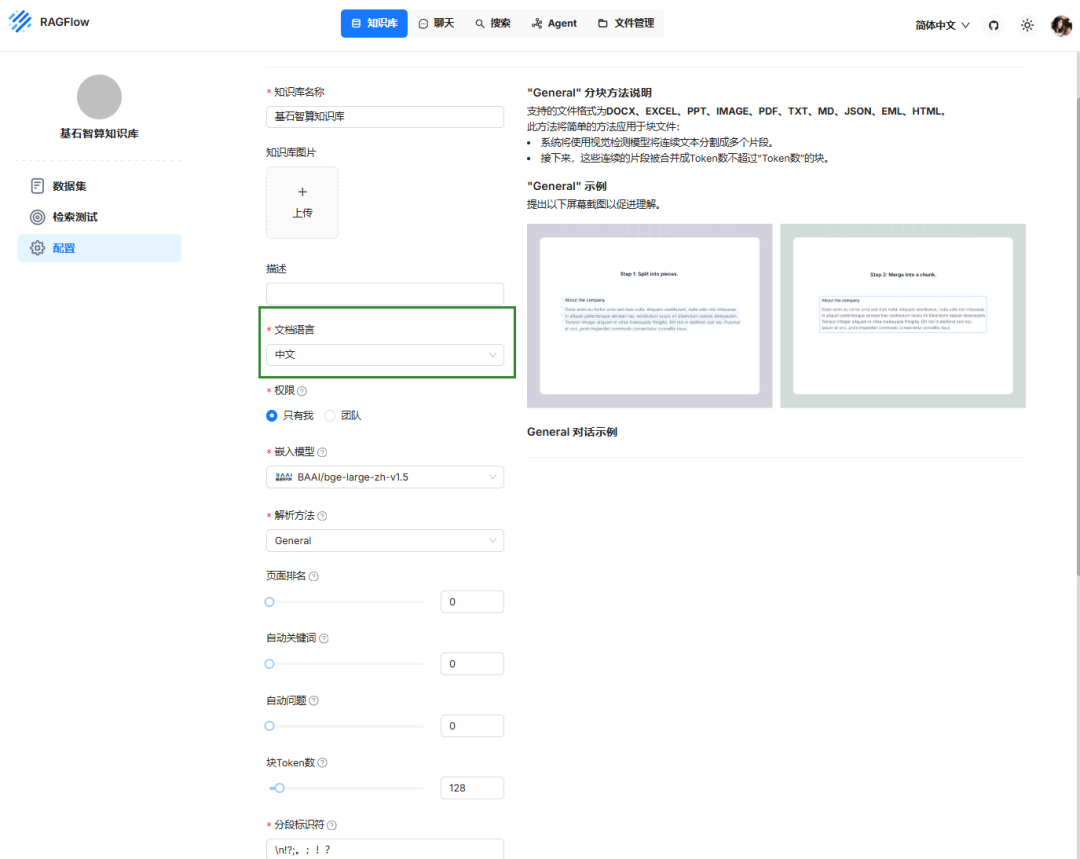
Task: Select the 团队 permission radio
Action: pos(330,416)
